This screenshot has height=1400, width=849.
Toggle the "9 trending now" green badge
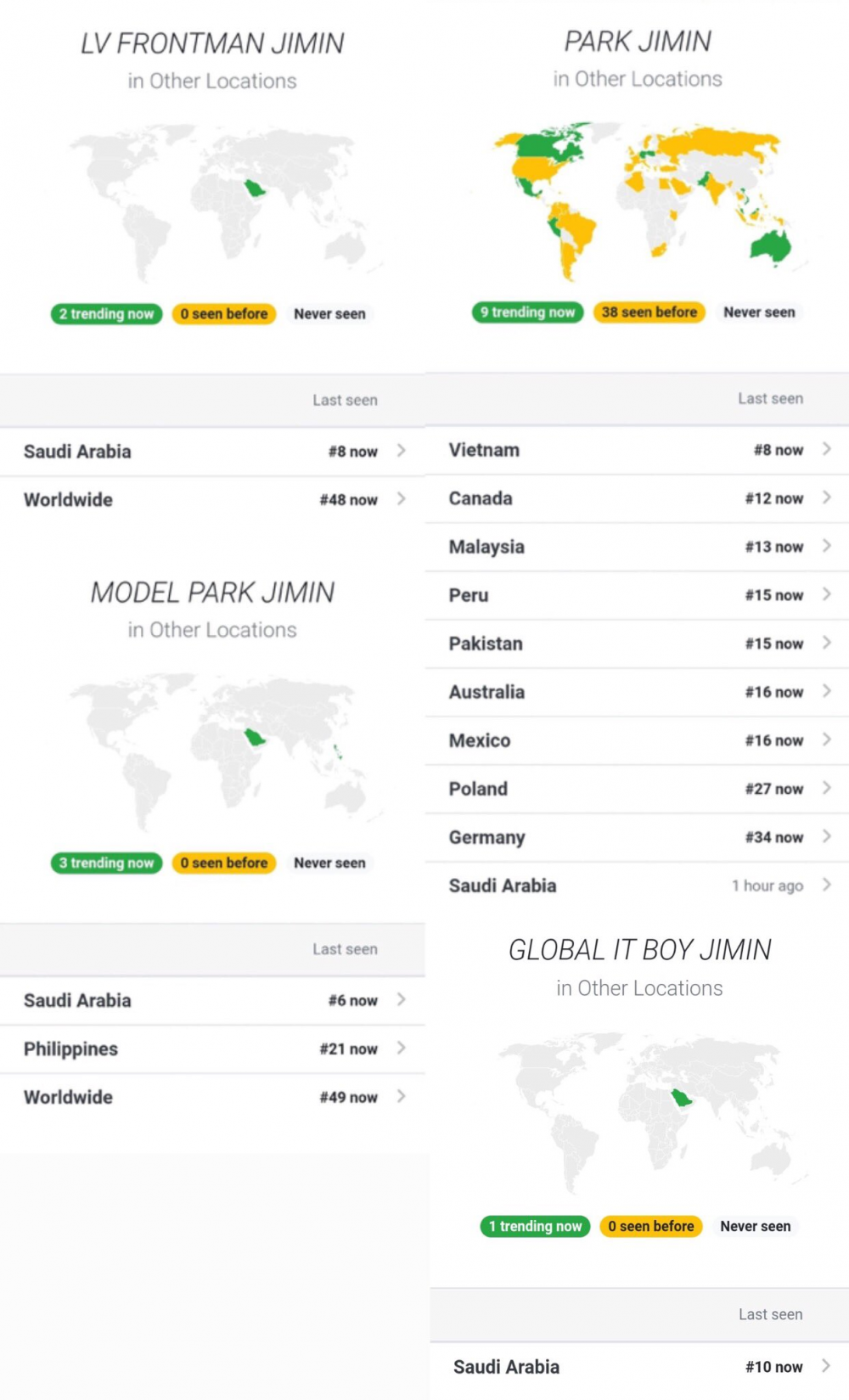click(x=527, y=312)
